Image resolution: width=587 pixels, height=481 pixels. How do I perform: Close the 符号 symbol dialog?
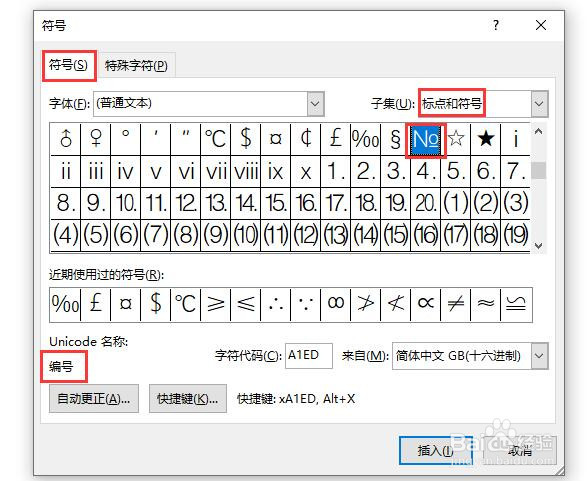pyautogui.click(x=541, y=25)
